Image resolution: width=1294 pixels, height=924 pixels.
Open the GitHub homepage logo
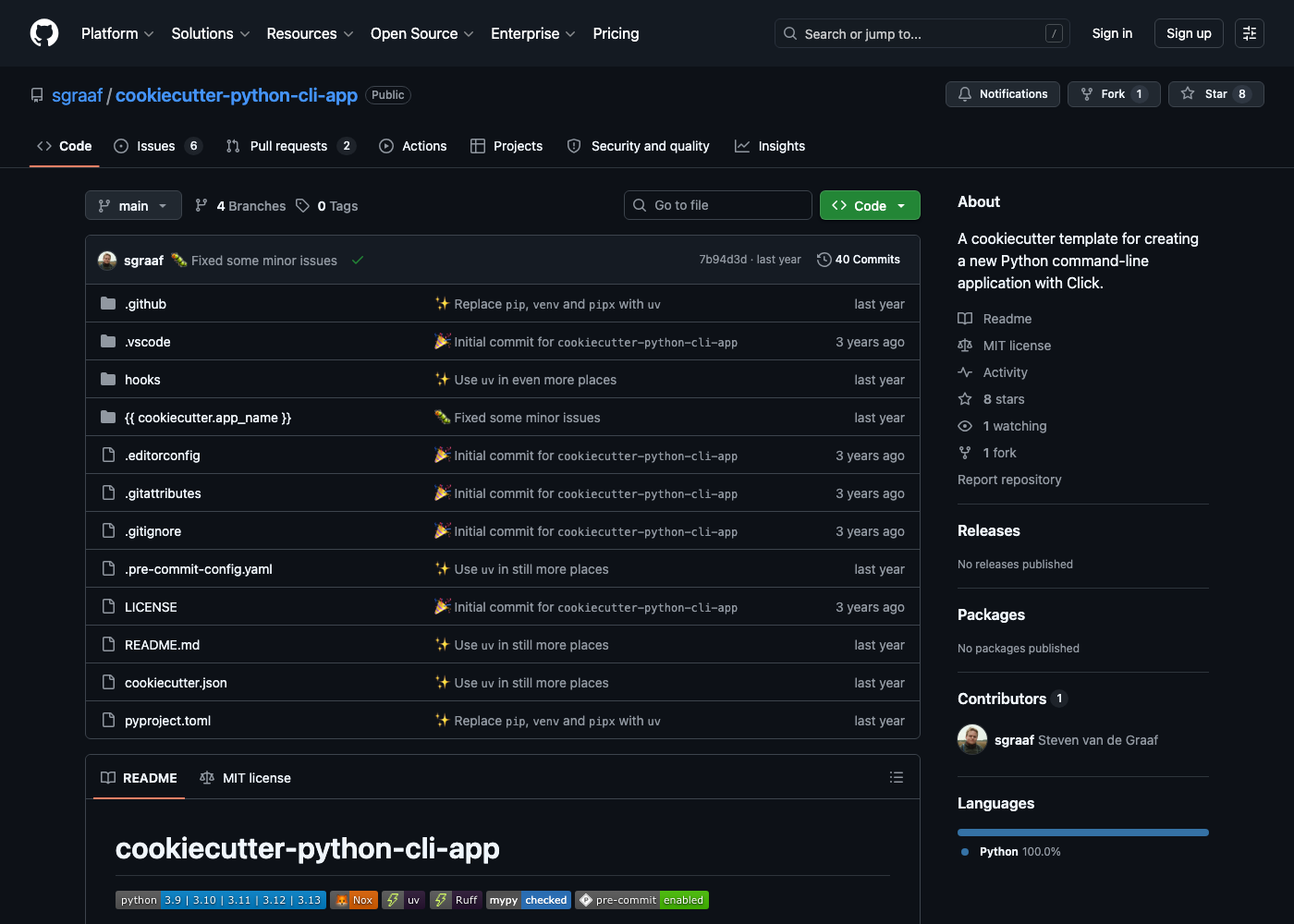44,33
